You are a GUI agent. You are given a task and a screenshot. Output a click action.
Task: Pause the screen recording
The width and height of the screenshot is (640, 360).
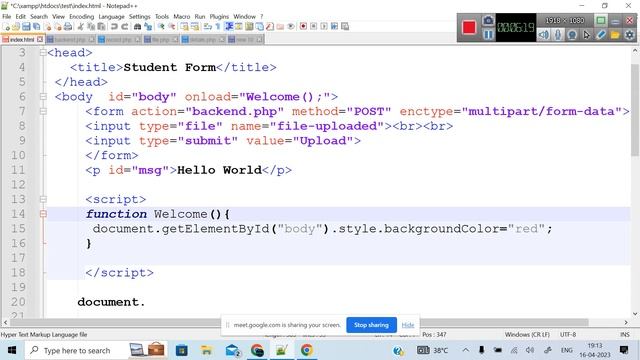click(488, 35)
